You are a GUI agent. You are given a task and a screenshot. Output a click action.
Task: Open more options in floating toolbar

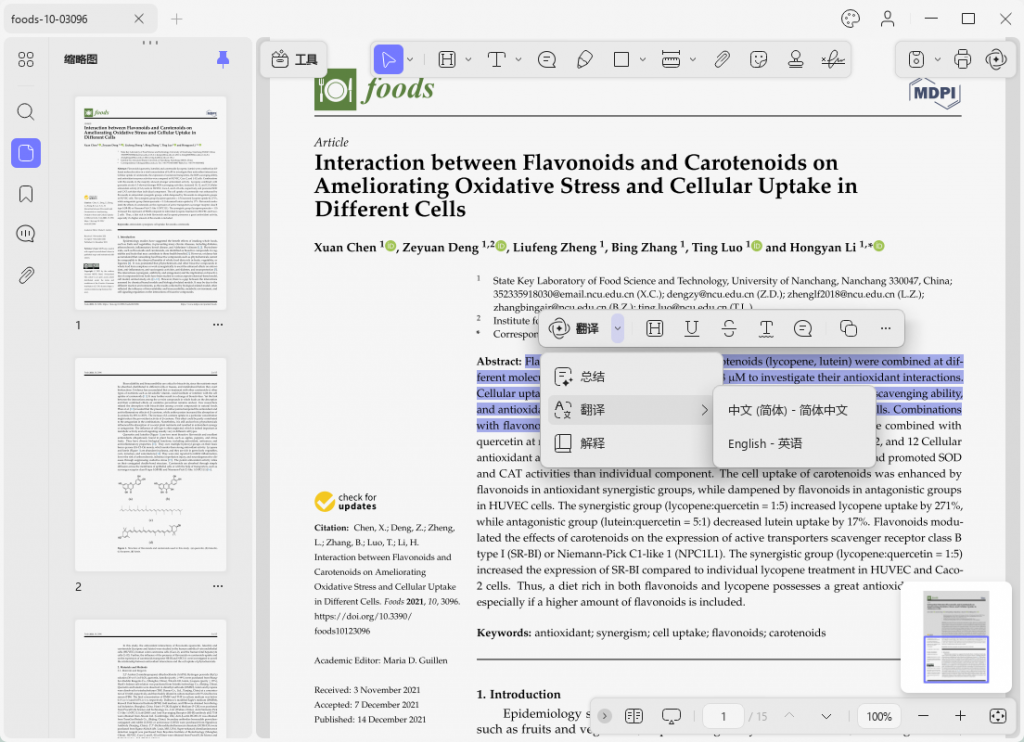pyautogui.click(x=886, y=329)
